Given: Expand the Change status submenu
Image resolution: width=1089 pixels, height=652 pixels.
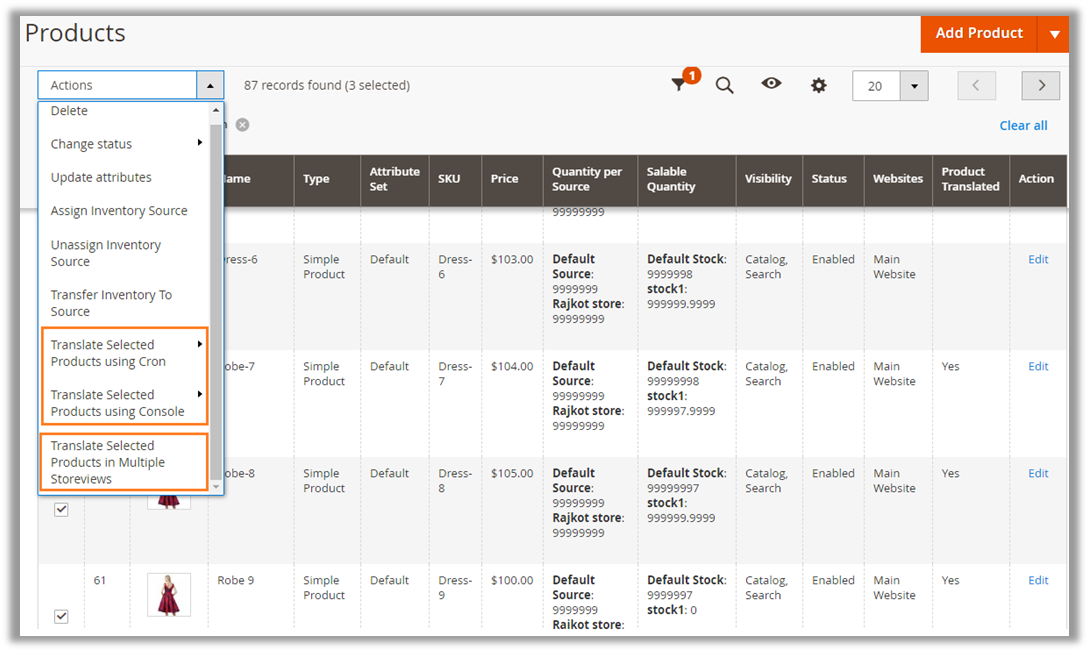Looking at the screenshot, I should pos(125,144).
